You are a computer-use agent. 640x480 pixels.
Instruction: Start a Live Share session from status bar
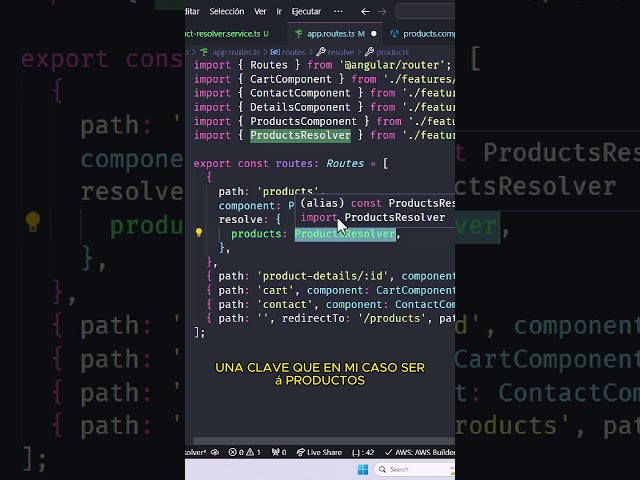point(319,452)
